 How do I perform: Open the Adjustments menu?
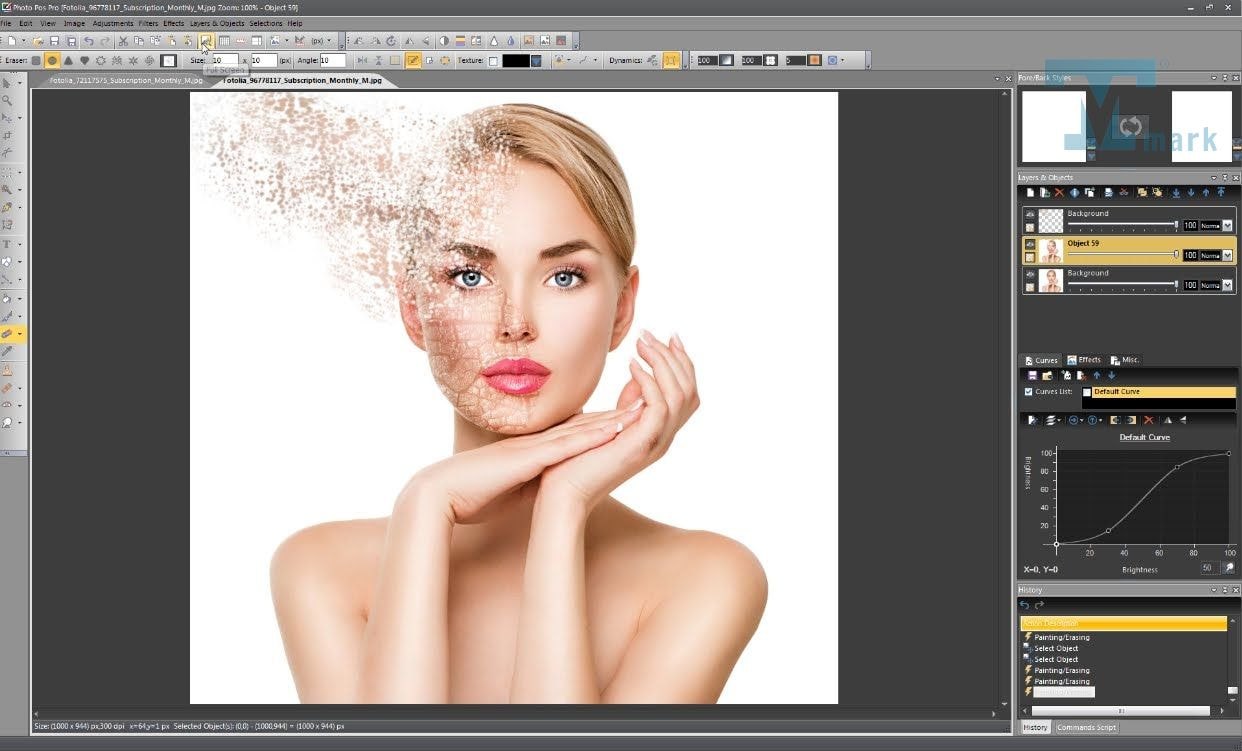[x=112, y=23]
